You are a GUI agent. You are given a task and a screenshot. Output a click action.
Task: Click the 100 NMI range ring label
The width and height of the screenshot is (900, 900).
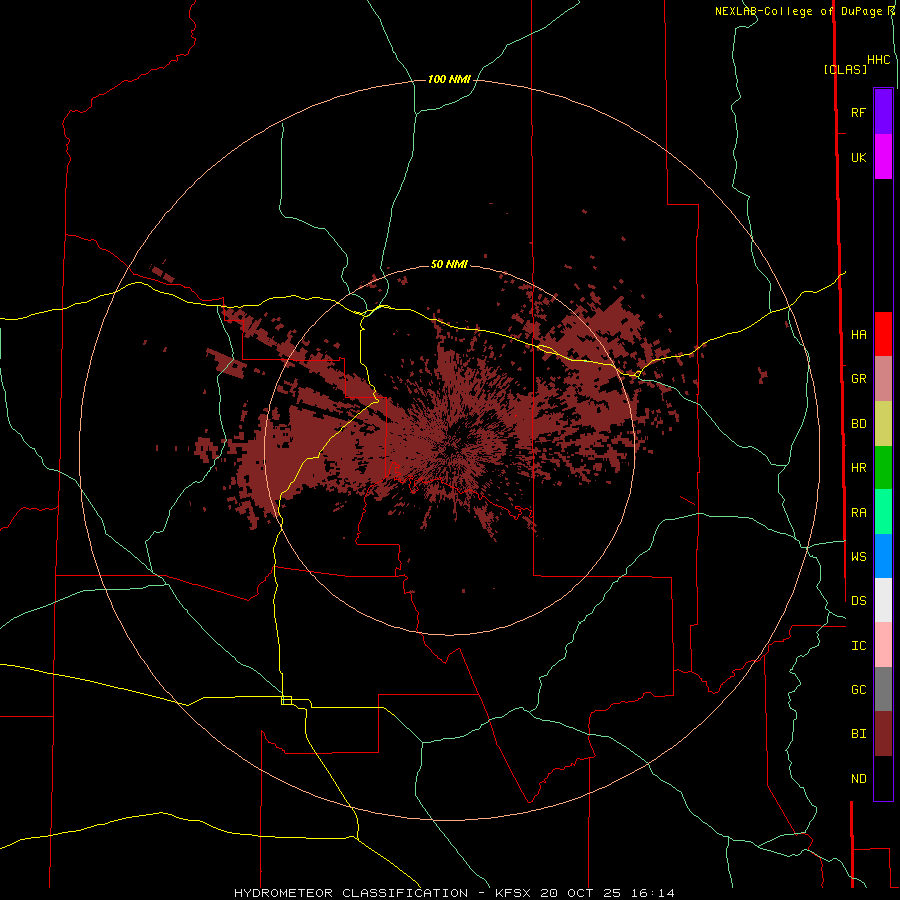click(449, 79)
